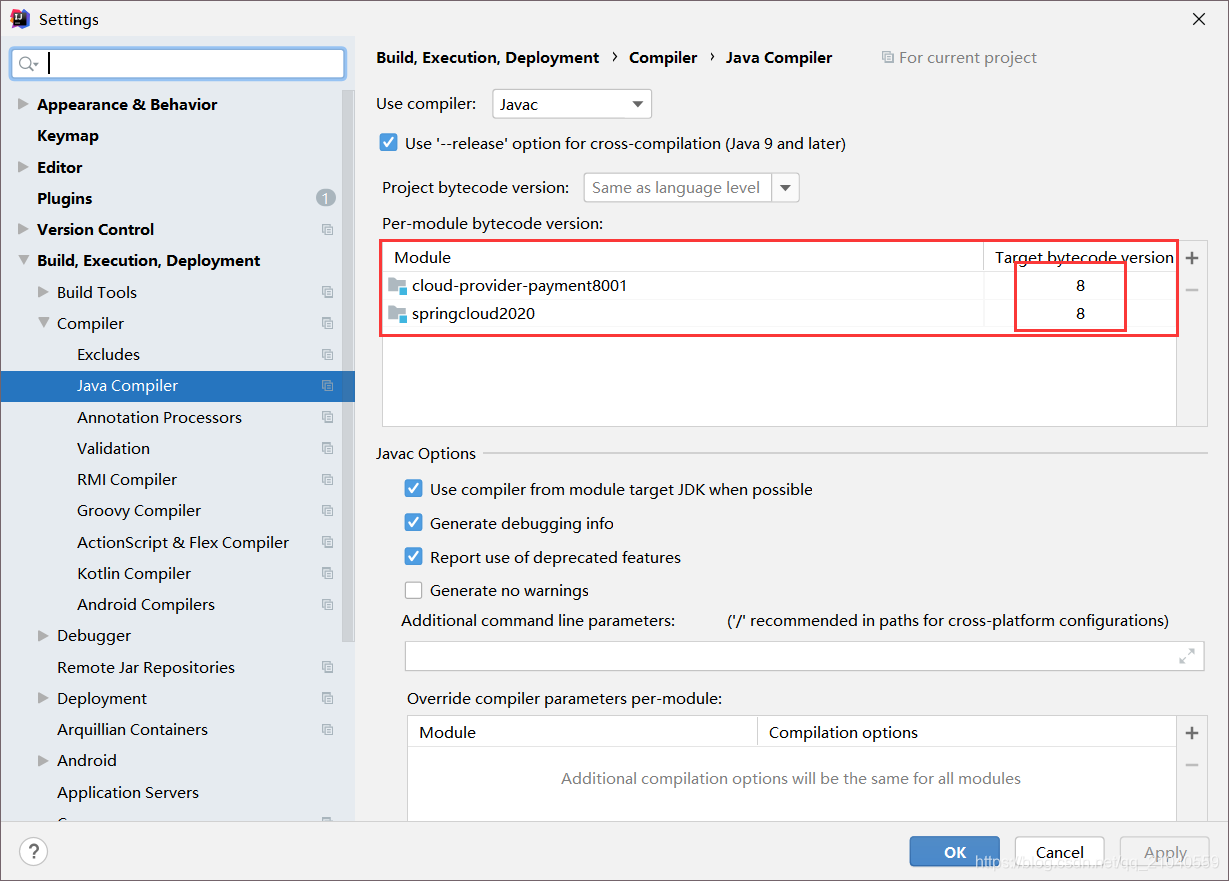Expand Appearance & Behavior section
The height and width of the screenshot is (881, 1229).
[x=23, y=104]
